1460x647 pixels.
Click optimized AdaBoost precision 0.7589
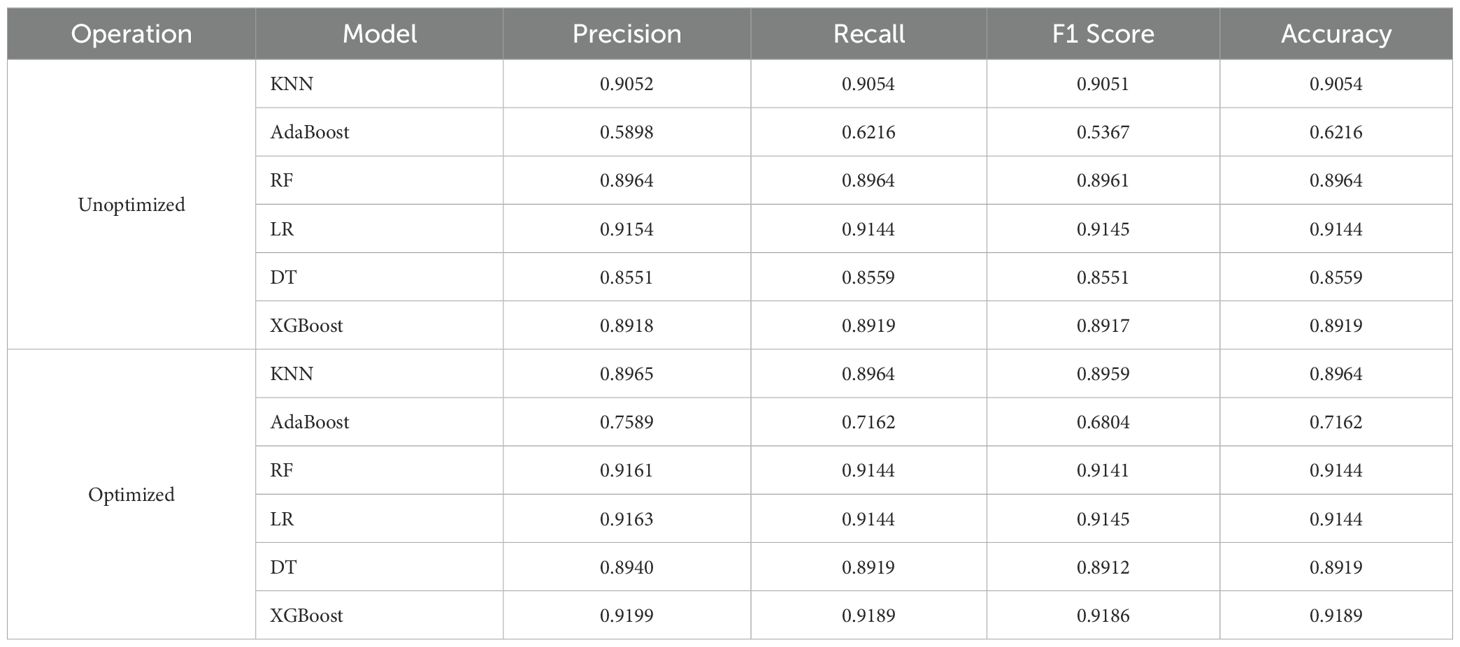626,422
